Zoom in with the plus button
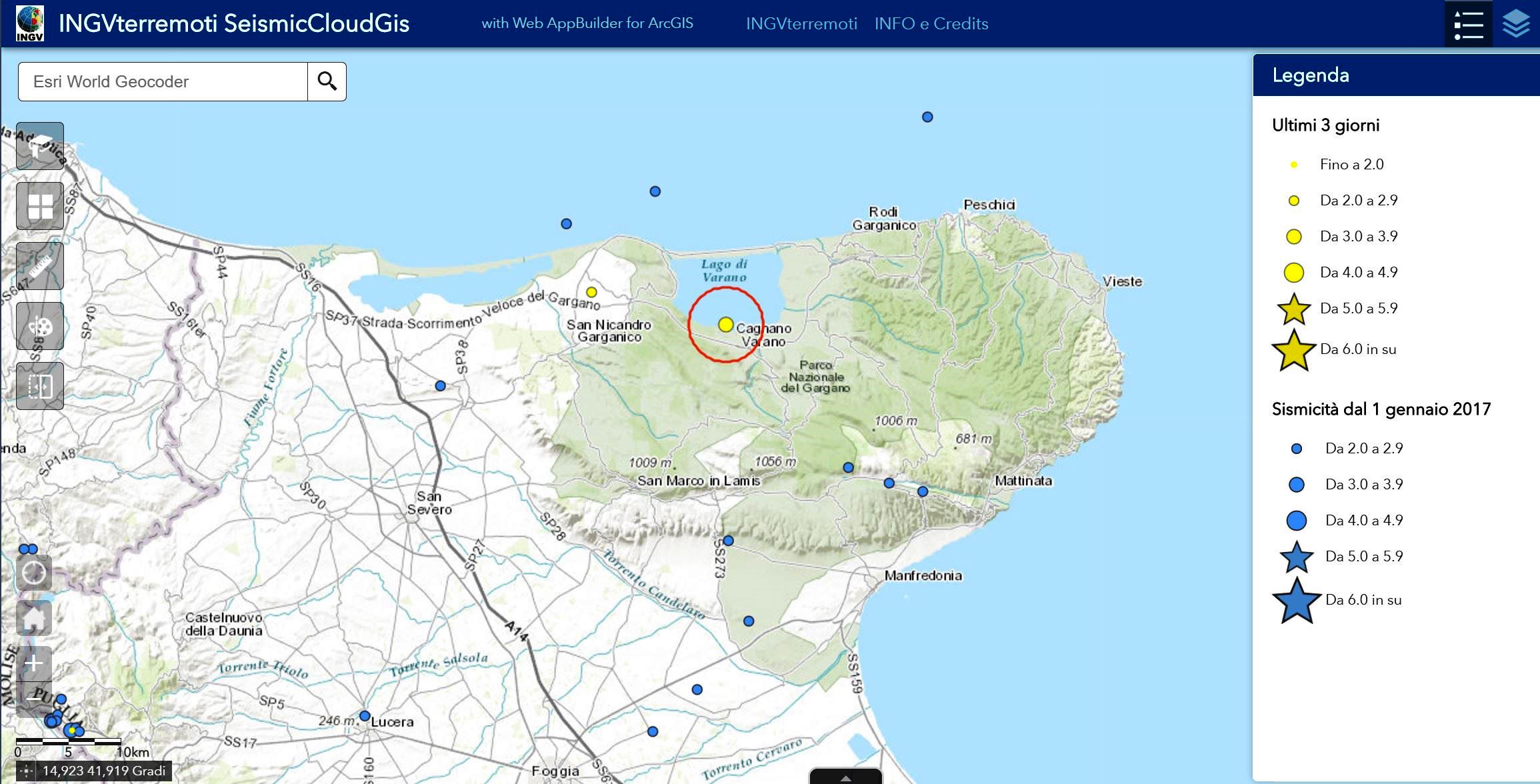1540x784 pixels. tap(34, 663)
